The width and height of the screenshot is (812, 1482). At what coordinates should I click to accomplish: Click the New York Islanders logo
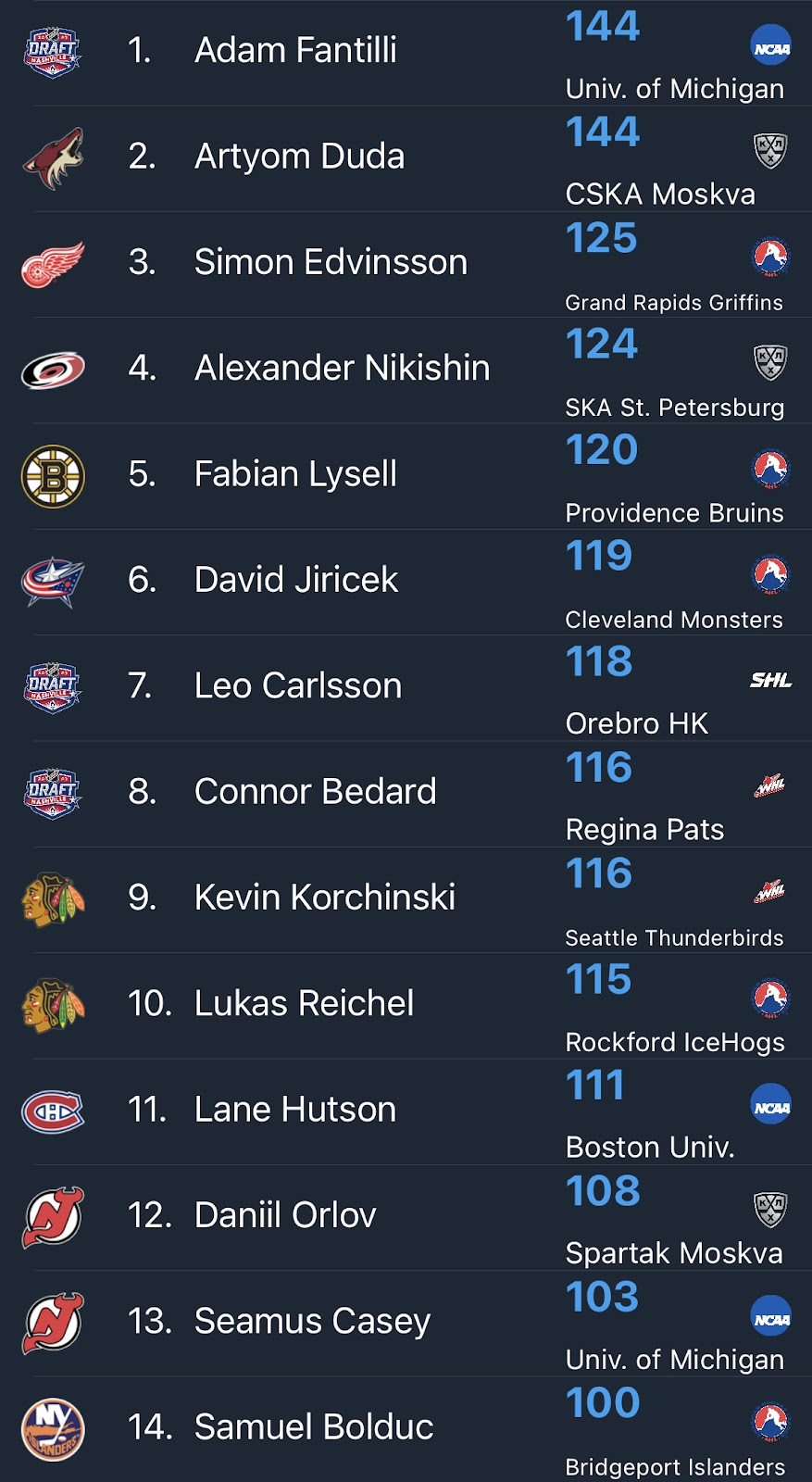[x=53, y=1429]
